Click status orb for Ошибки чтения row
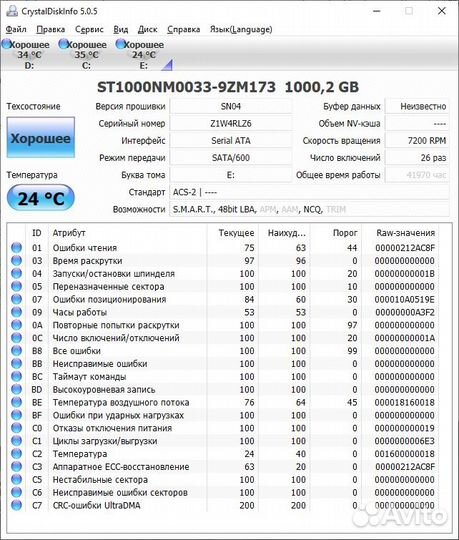Screen dimensions: 459x540 (x=16, y=247)
